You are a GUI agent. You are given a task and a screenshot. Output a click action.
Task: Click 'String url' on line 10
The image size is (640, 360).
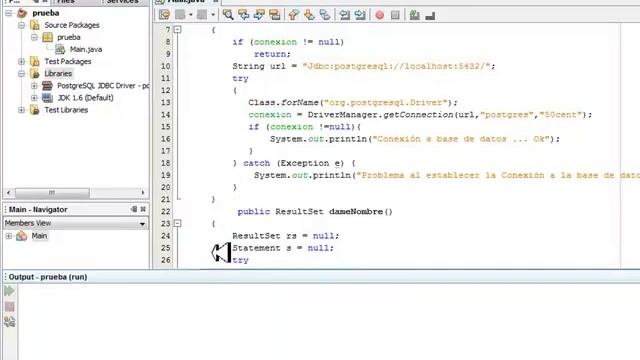[259, 66]
